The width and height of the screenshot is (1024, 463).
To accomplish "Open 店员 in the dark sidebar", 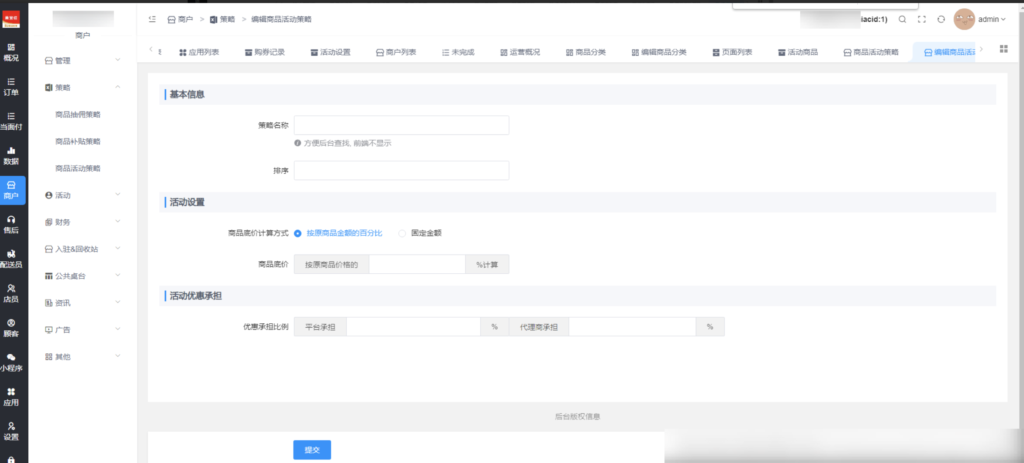I will tap(11, 293).
